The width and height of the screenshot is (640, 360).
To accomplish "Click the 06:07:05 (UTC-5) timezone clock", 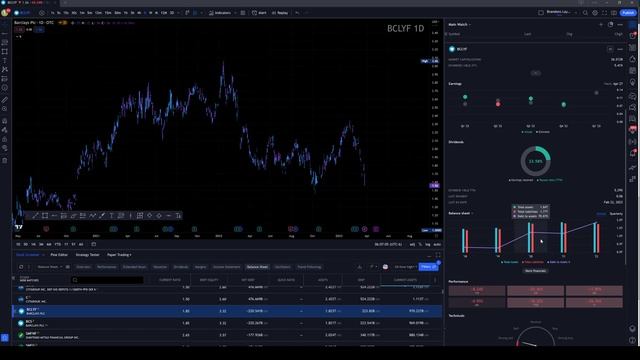I will [x=388, y=244].
